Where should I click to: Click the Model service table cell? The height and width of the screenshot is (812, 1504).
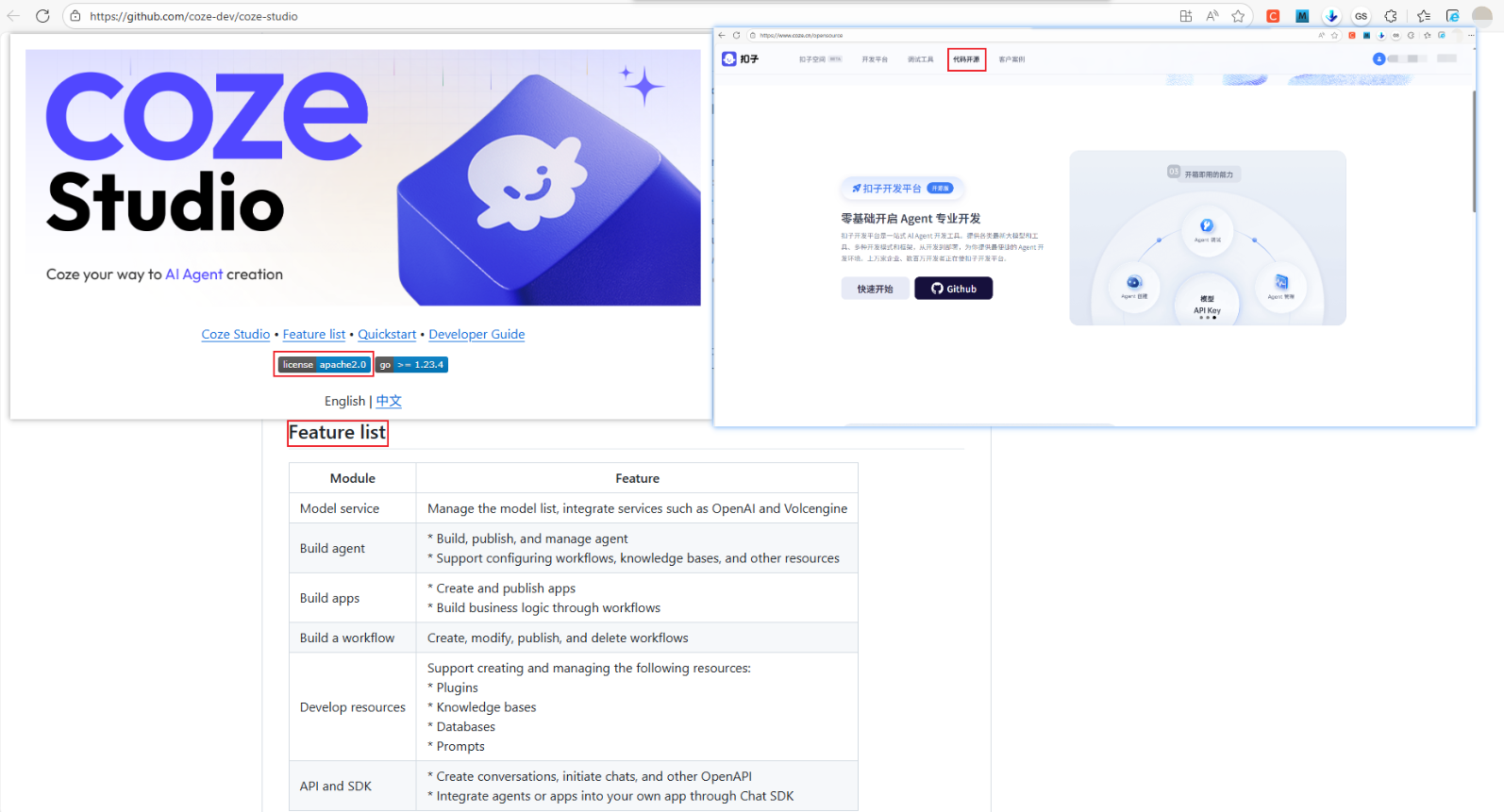pos(352,508)
